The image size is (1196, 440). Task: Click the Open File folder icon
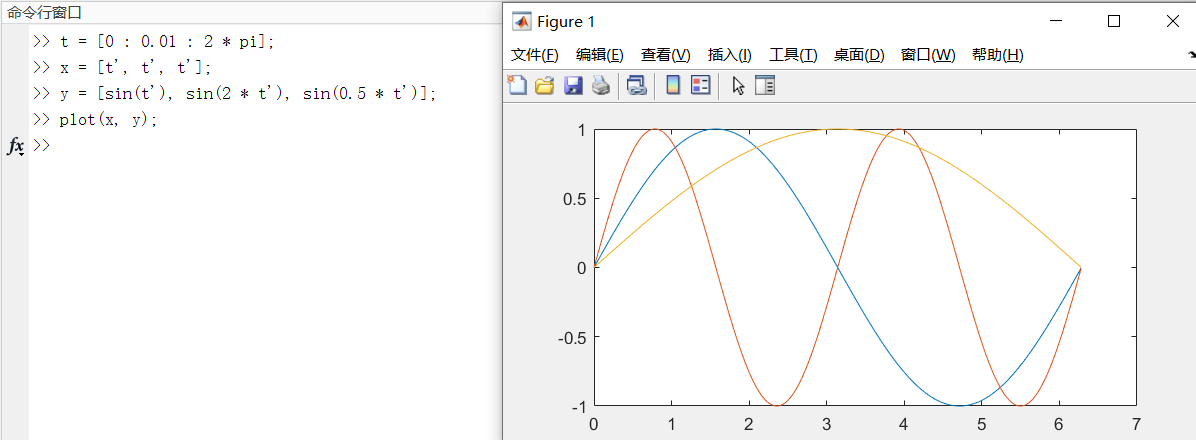tap(545, 85)
